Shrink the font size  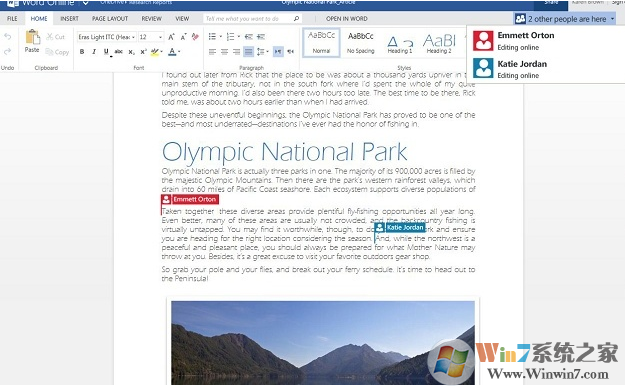pos(183,37)
